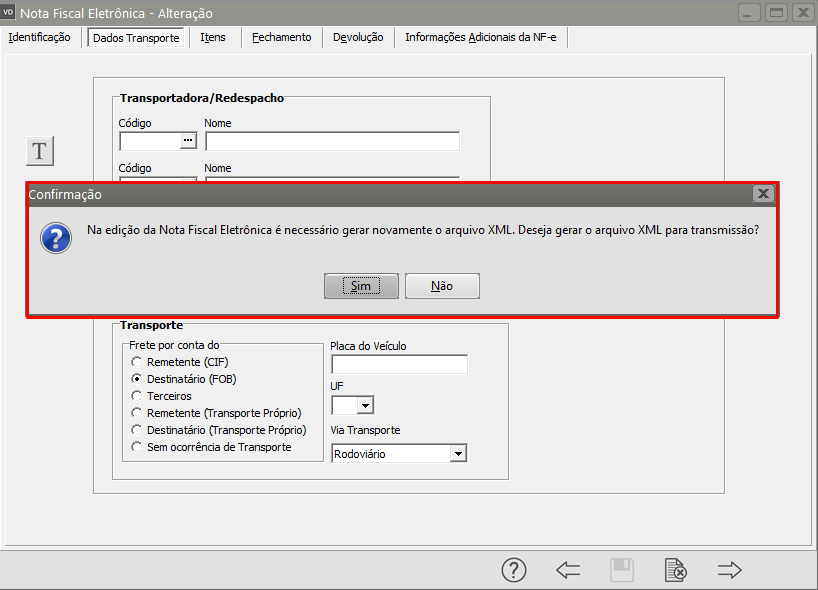Screen dimensions: 818x590
Task: Click the first Transportadora Nome field
Action: click(x=332, y=141)
